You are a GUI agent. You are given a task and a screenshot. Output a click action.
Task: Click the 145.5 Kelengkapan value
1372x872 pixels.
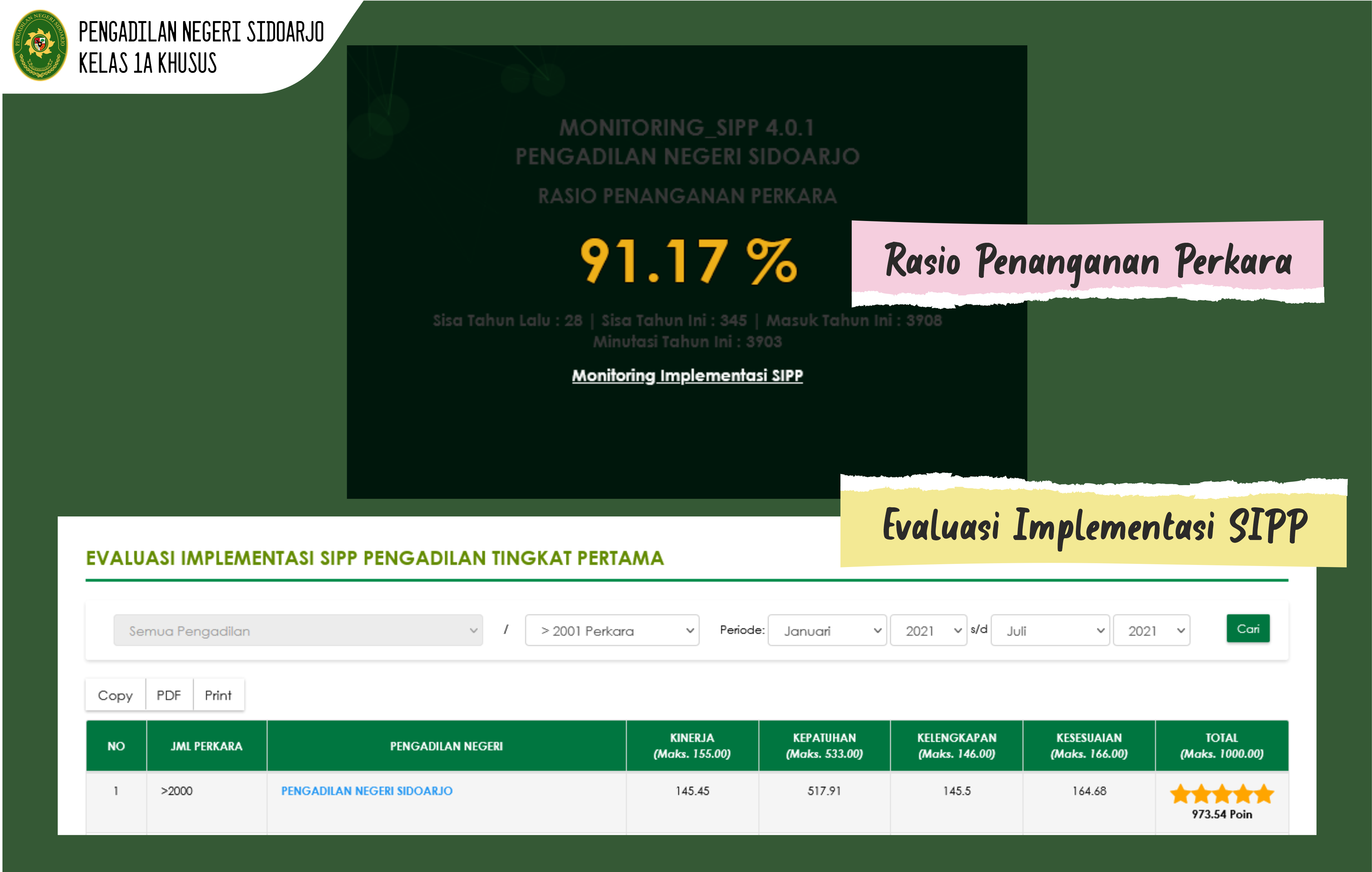click(x=957, y=790)
